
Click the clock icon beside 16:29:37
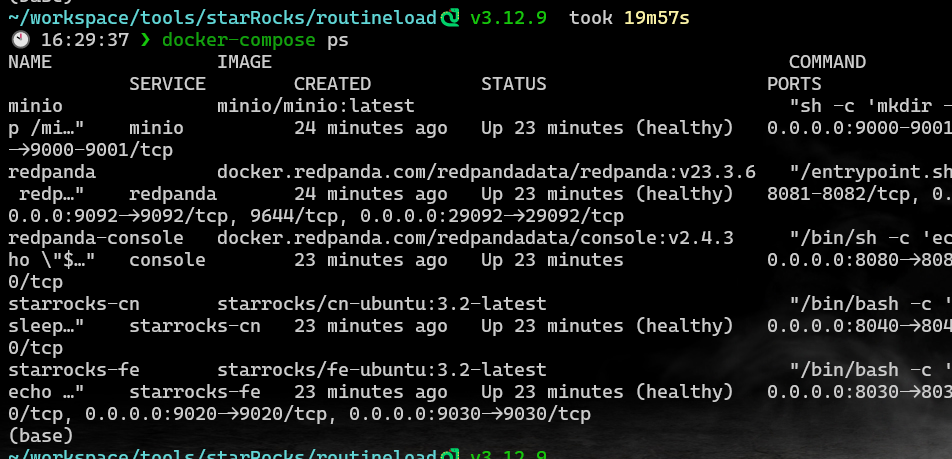click(21, 40)
